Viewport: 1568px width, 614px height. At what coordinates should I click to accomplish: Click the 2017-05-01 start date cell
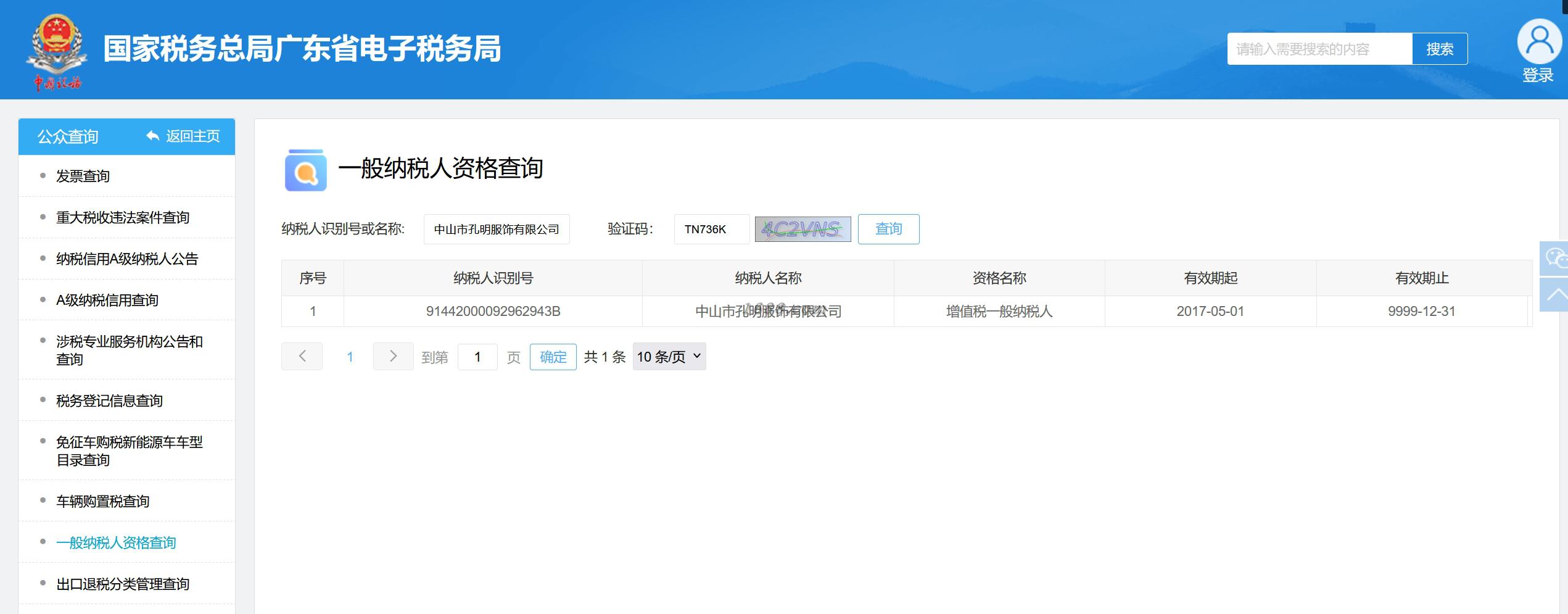(x=1210, y=311)
